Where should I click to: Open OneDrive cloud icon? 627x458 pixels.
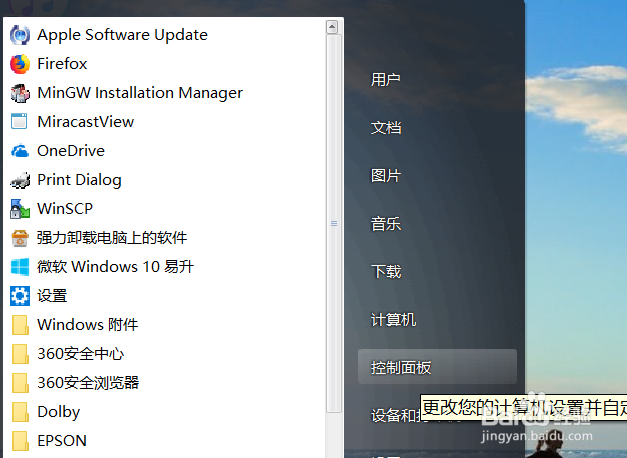point(20,151)
